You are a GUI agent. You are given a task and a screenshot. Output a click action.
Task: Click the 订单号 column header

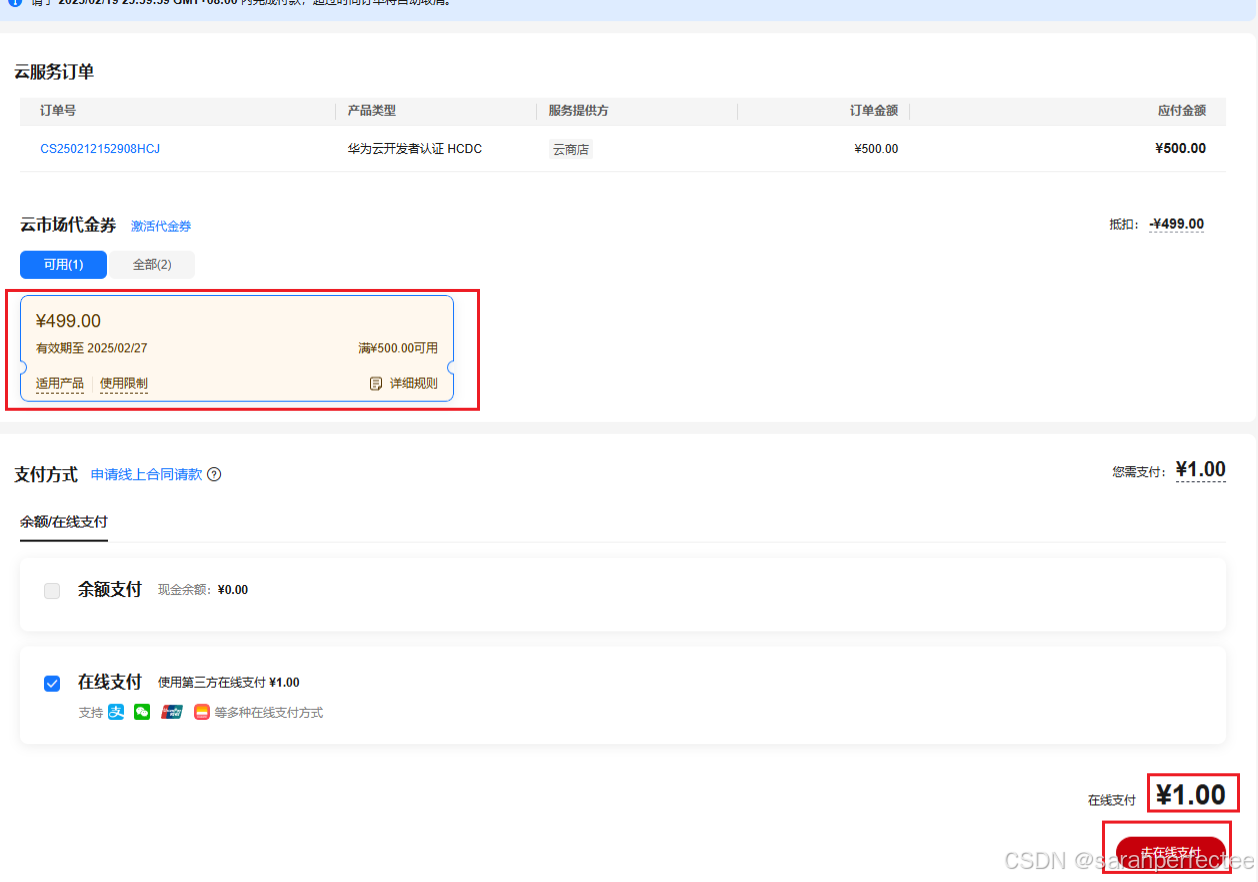pyautogui.click(x=58, y=111)
